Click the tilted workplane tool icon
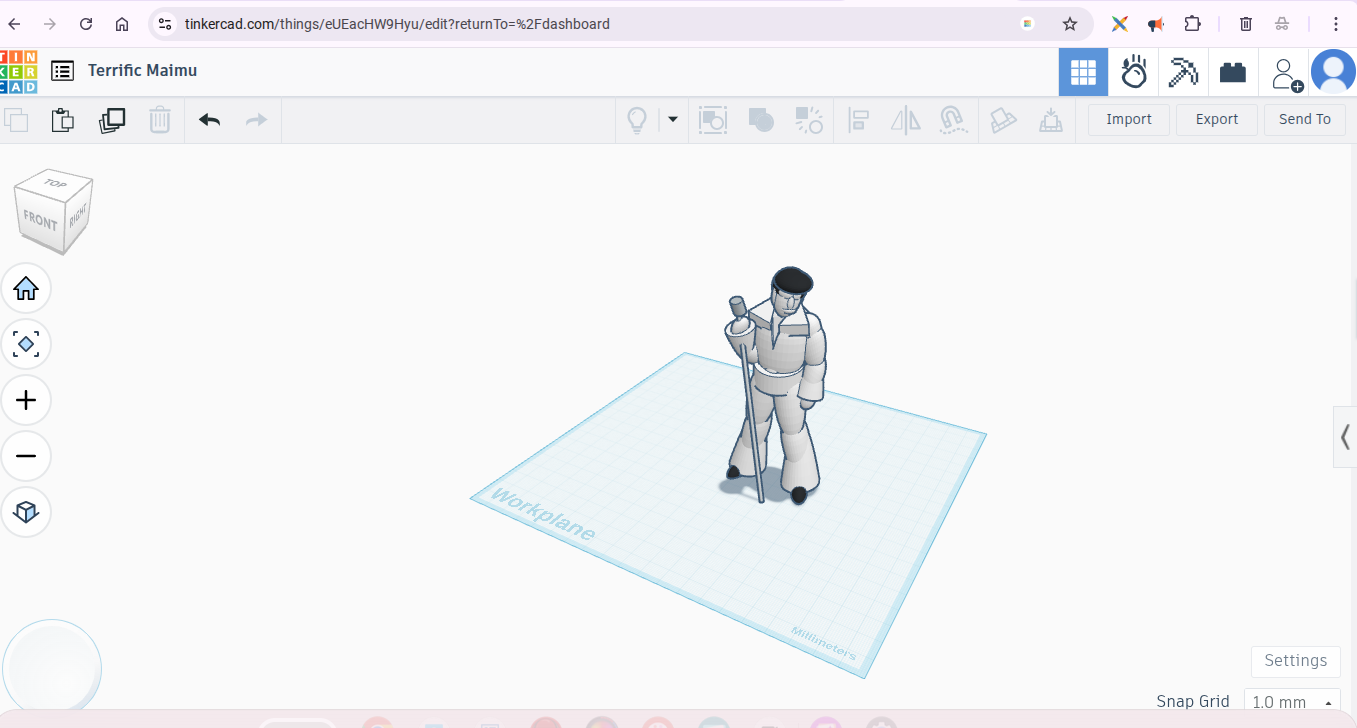The height and width of the screenshot is (728, 1357). (1003, 120)
